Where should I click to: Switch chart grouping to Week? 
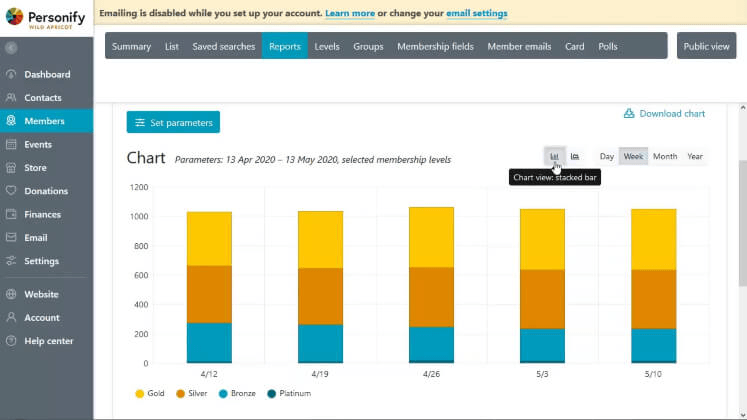(x=633, y=156)
